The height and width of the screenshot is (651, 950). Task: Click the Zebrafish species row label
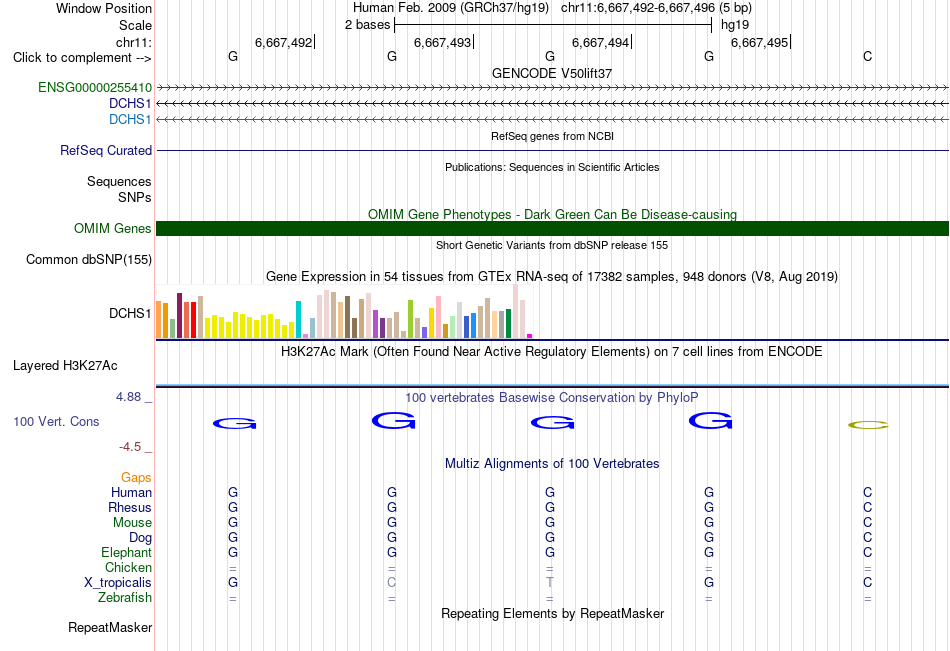tap(125, 597)
